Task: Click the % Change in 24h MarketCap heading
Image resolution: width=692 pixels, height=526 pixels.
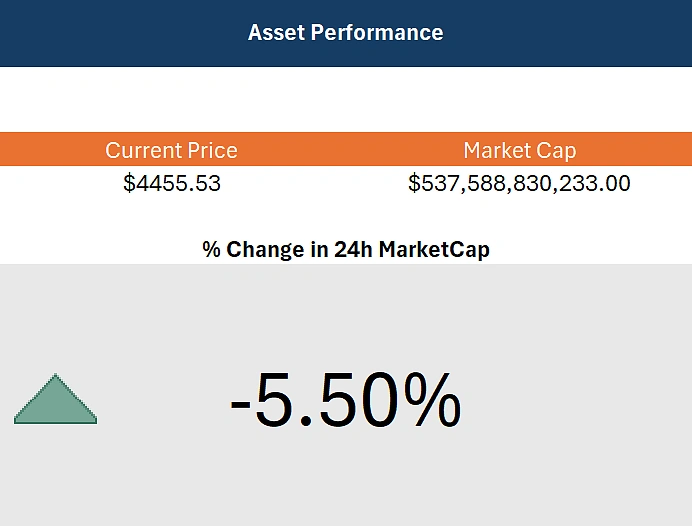Action: [x=345, y=249]
